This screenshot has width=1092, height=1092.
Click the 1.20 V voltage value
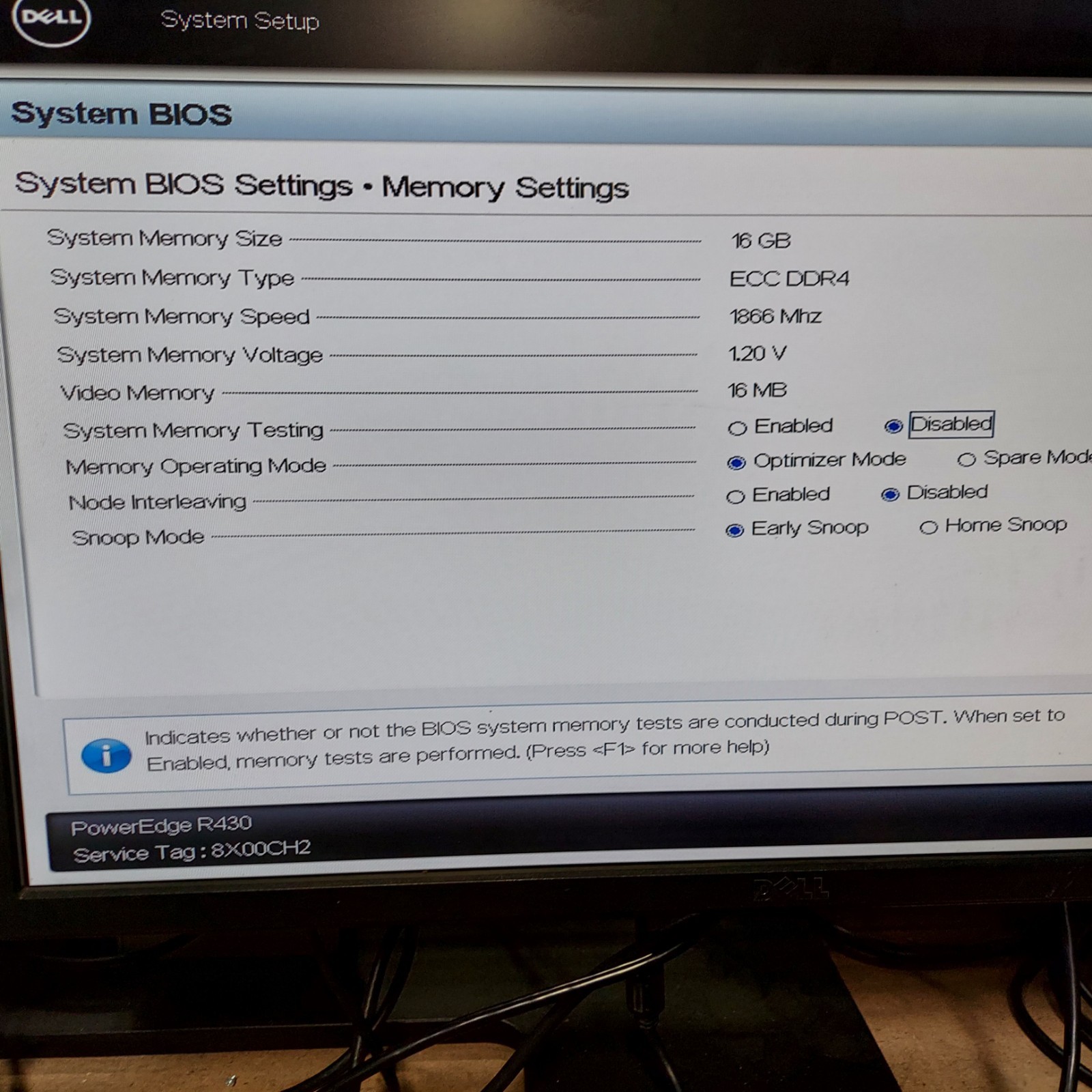tap(757, 354)
